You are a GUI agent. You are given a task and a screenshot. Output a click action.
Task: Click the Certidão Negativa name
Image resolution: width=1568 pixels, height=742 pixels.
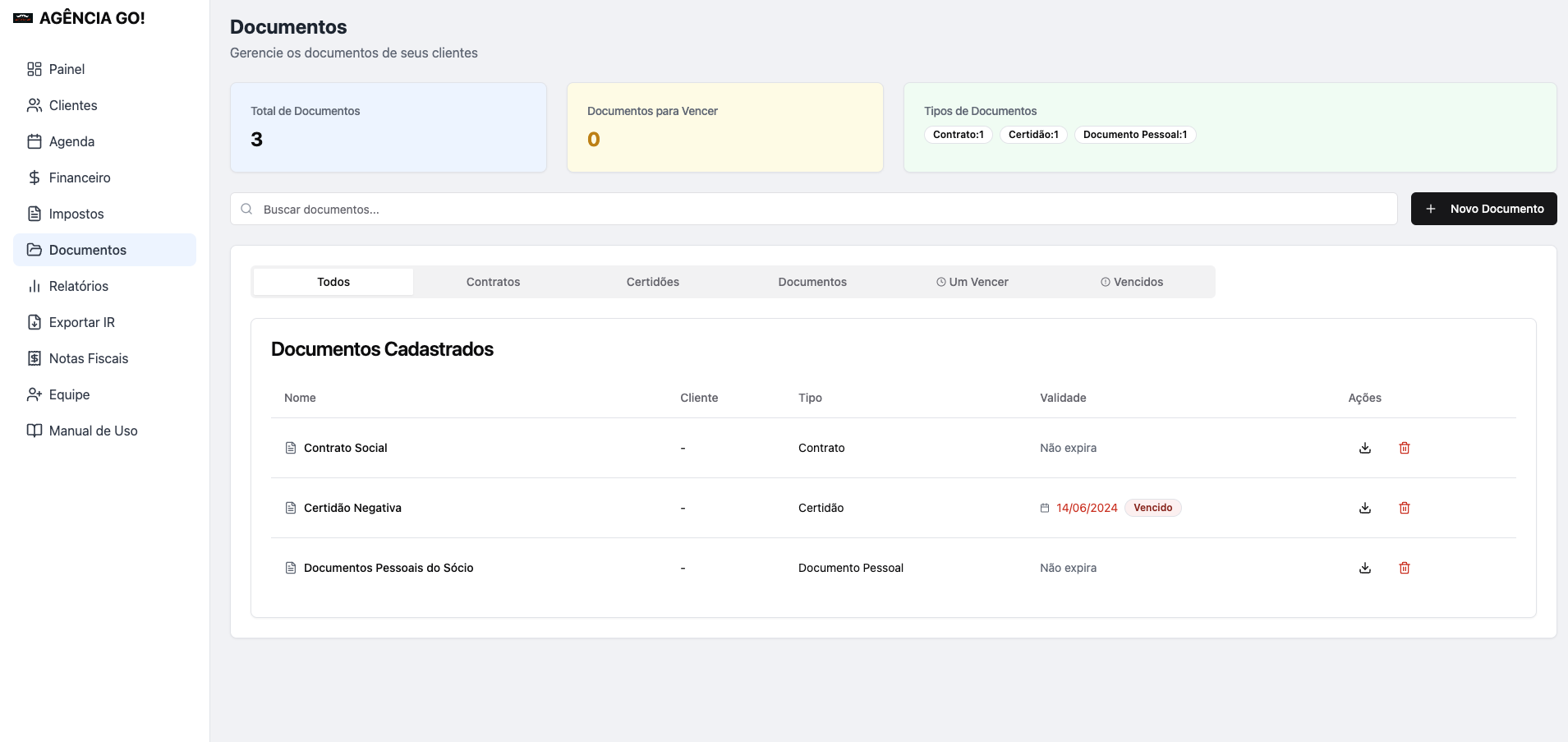(x=352, y=508)
